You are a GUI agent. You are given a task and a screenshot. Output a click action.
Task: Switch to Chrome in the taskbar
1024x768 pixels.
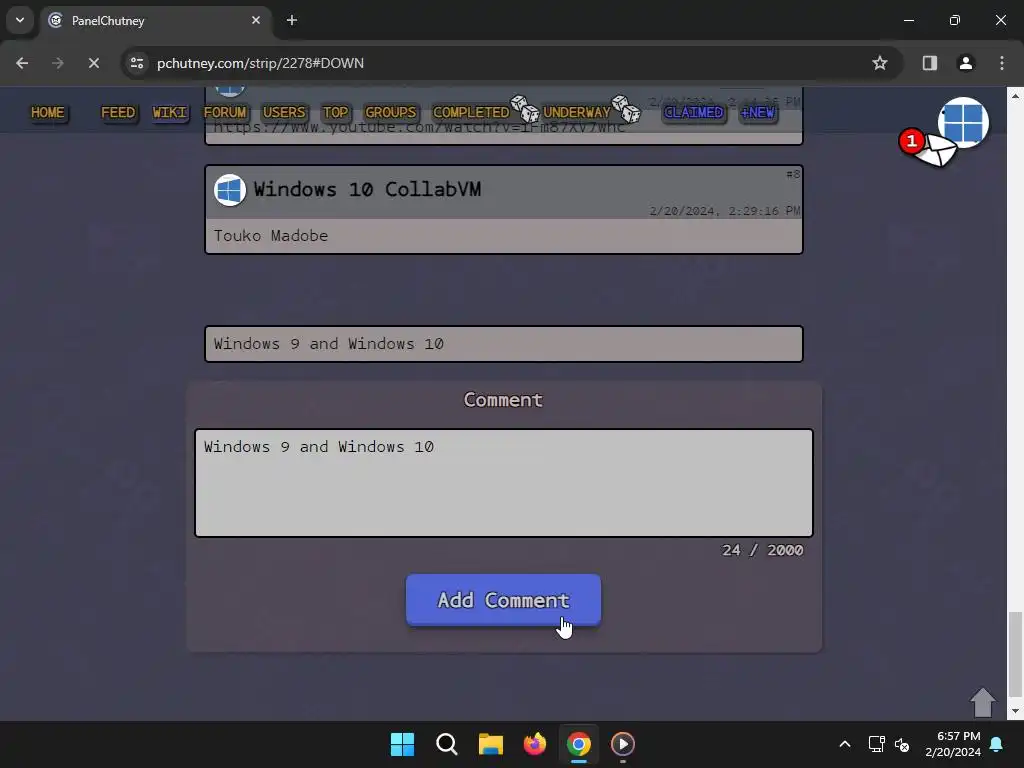[579, 744]
